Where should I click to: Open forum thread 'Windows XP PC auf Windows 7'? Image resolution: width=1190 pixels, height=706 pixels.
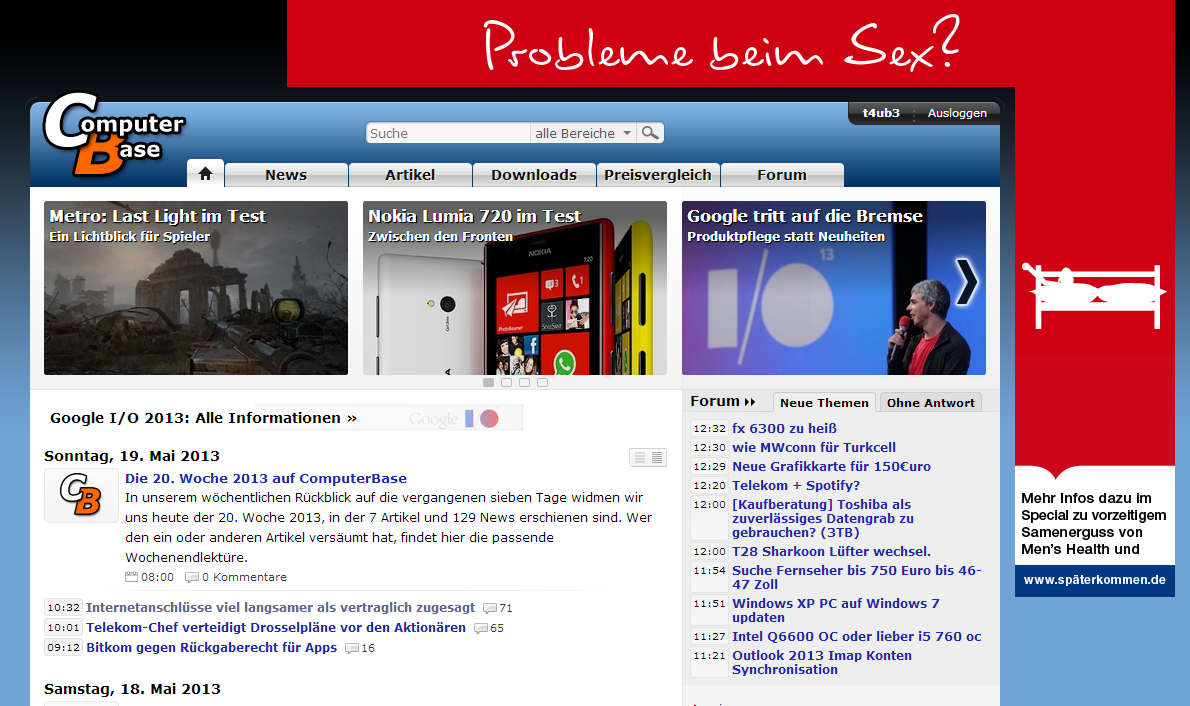836,610
